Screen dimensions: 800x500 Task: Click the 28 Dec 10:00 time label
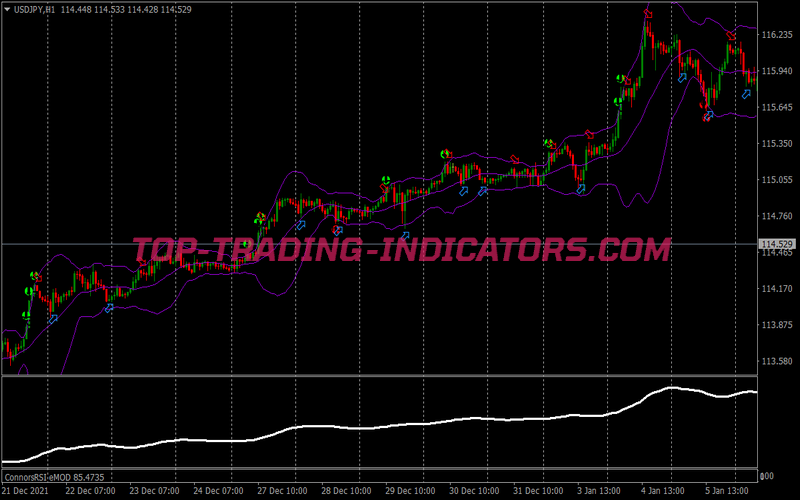pyautogui.click(x=346, y=491)
